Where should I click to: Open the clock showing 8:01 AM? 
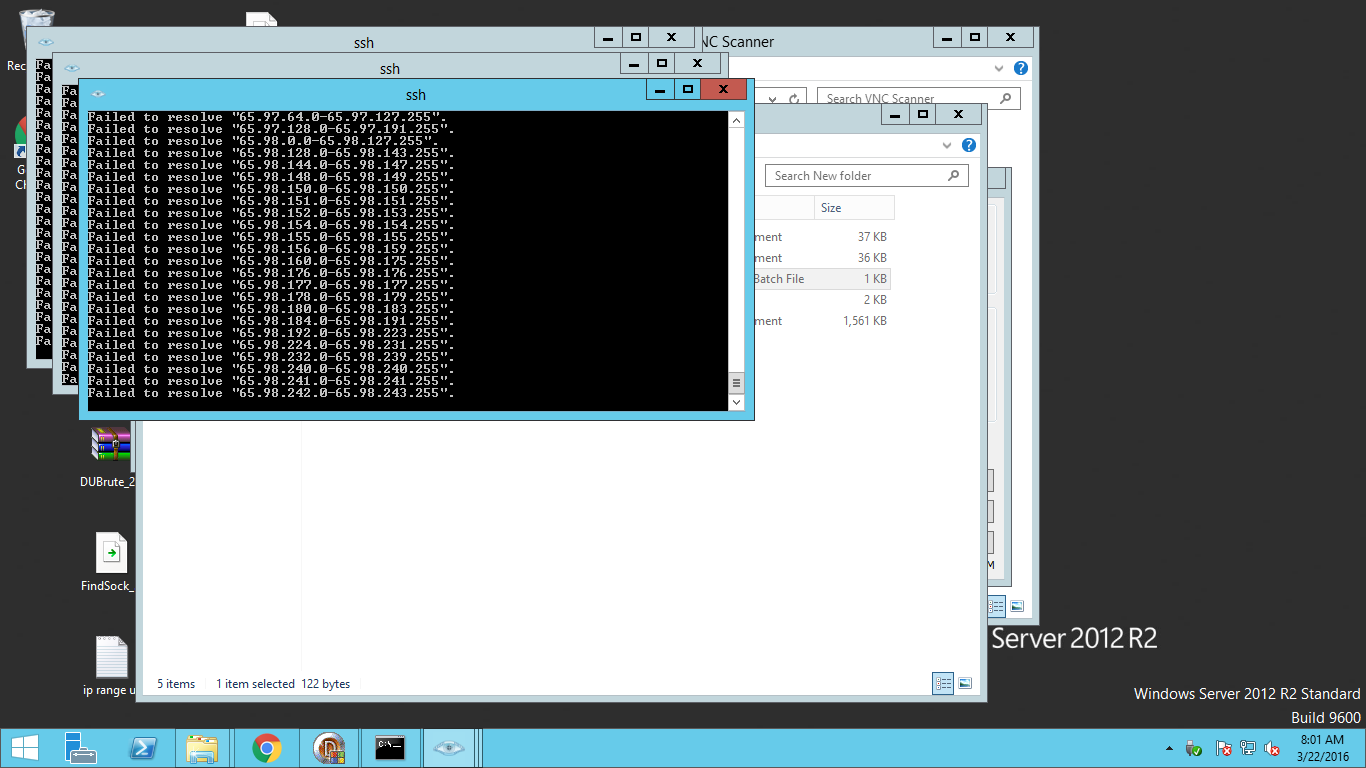point(1320,747)
